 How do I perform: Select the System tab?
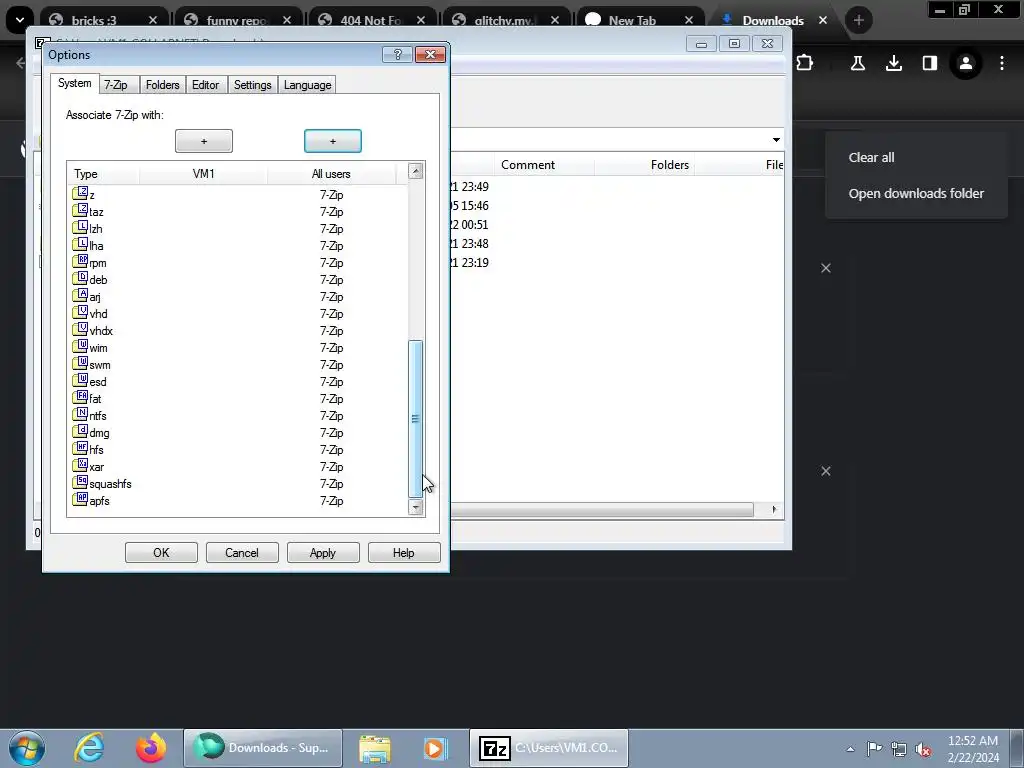pos(74,83)
